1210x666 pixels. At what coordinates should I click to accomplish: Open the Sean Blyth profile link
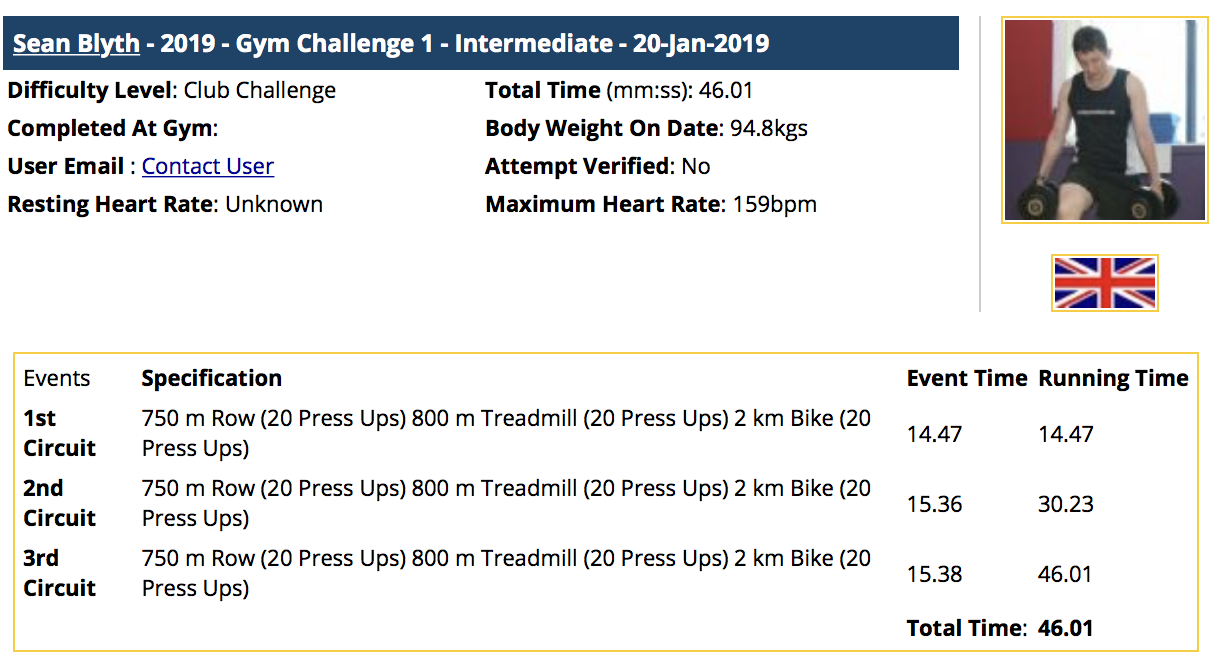(x=76, y=44)
